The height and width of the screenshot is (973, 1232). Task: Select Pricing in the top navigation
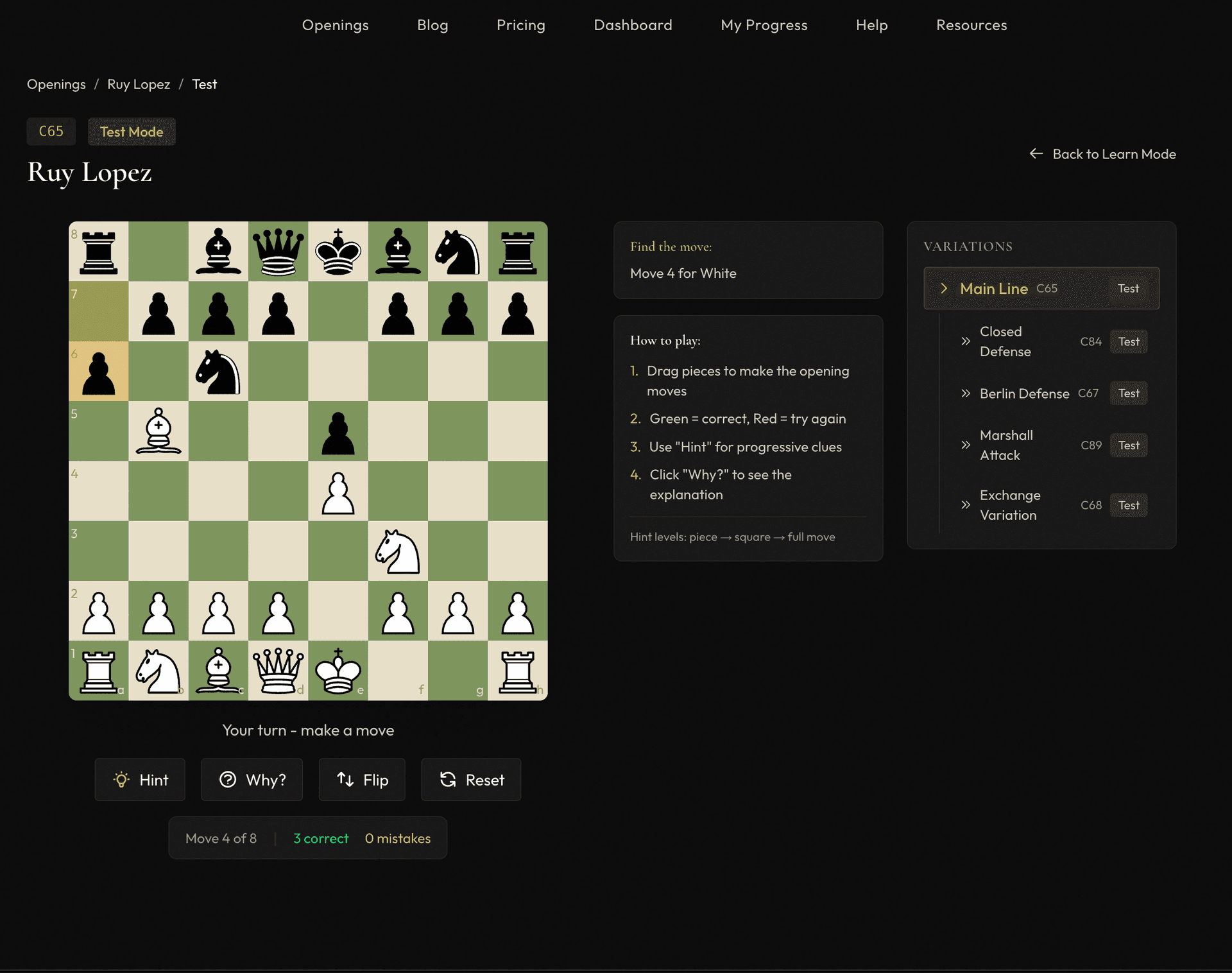coord(520,25)
